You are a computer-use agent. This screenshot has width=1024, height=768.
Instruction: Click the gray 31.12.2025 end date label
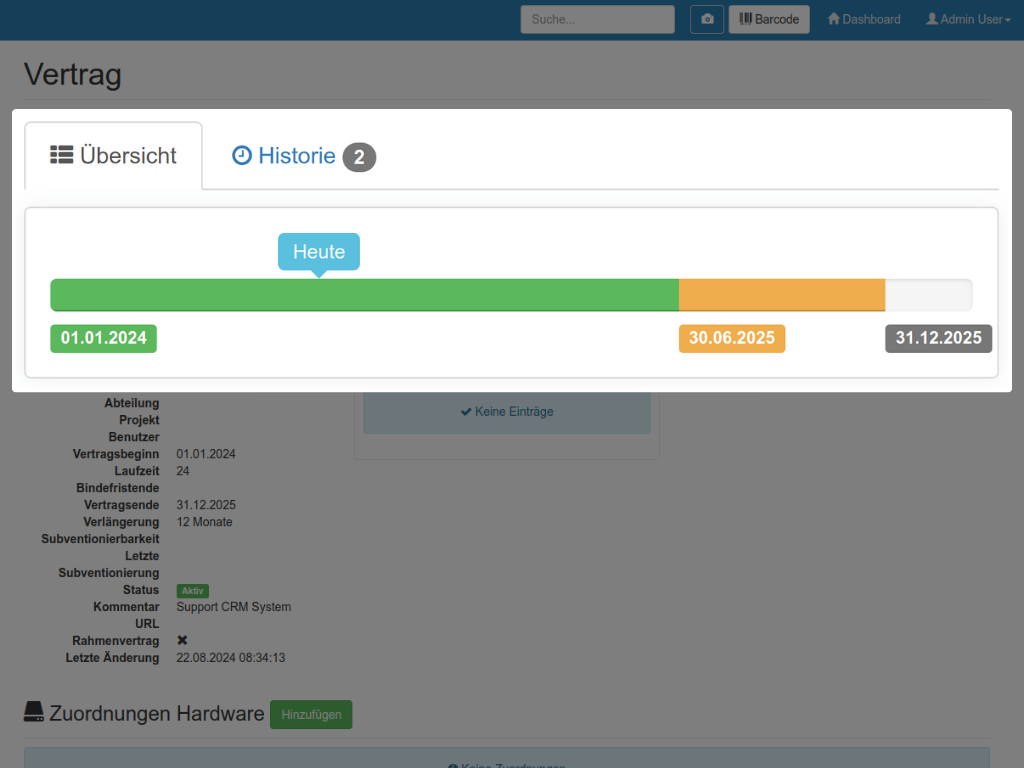(x=938, y=338)
